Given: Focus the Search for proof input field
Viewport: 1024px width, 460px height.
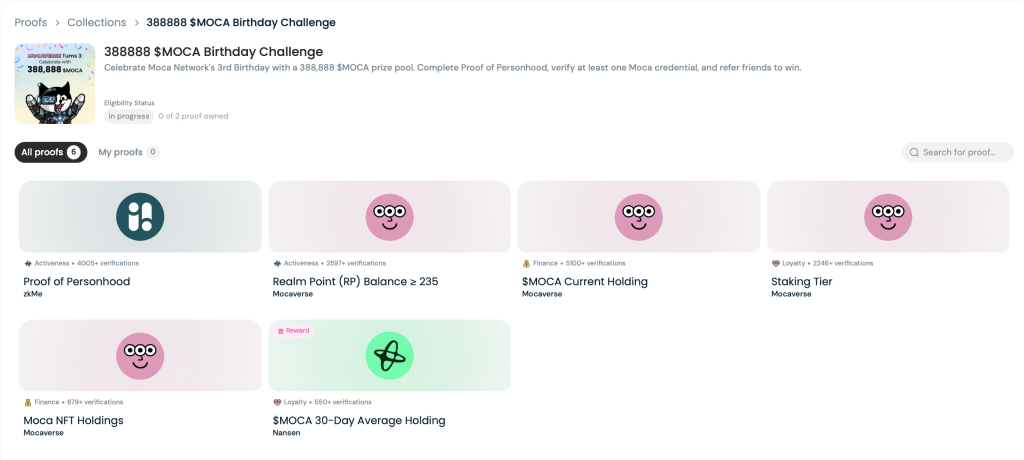Looking at the screenshot, I should 962,153.
